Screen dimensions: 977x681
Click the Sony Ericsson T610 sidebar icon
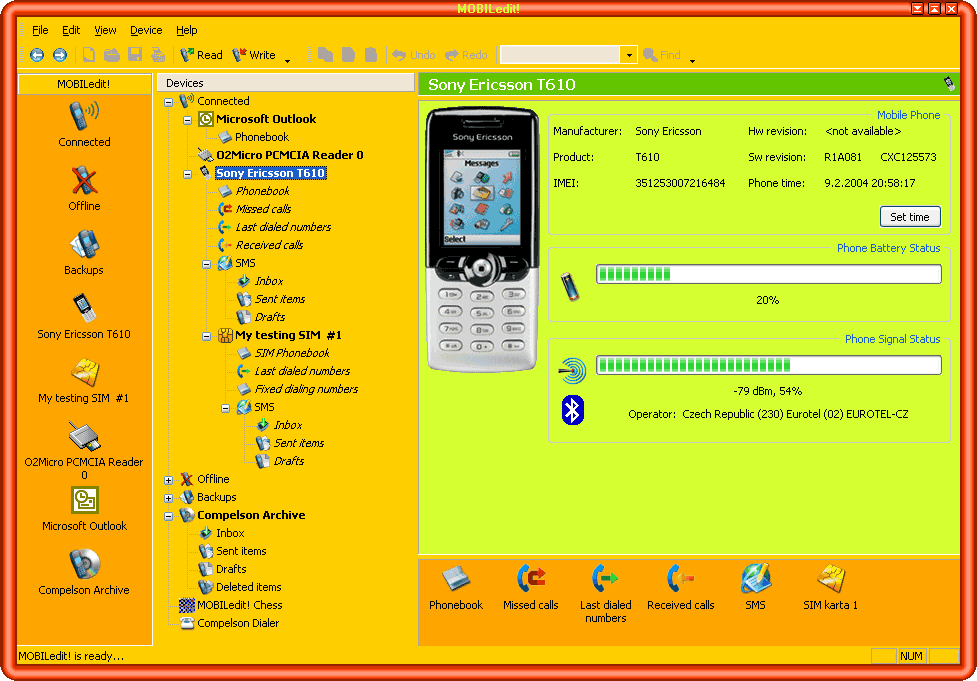[84, 308]
